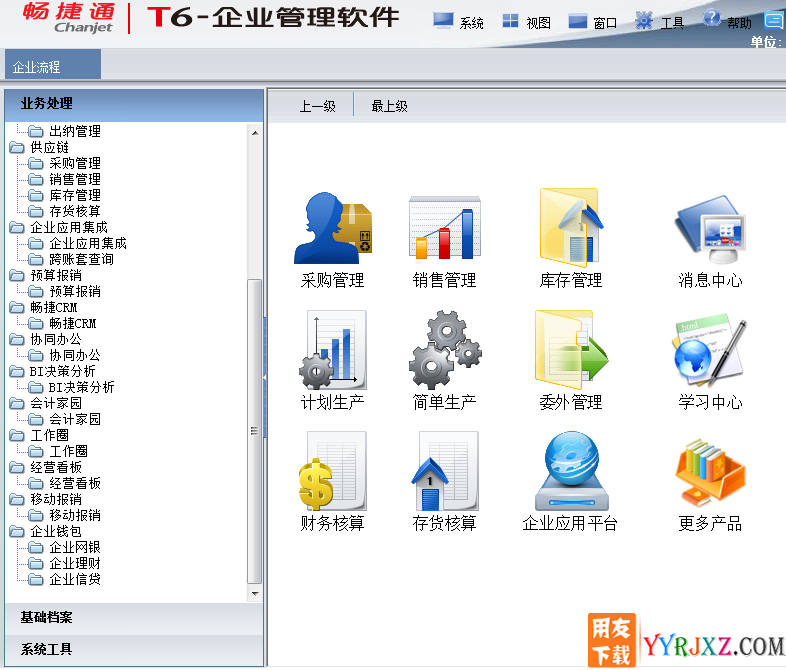Select 跨账套查询 in the tree
786x670 pixels.
[81, 260]
